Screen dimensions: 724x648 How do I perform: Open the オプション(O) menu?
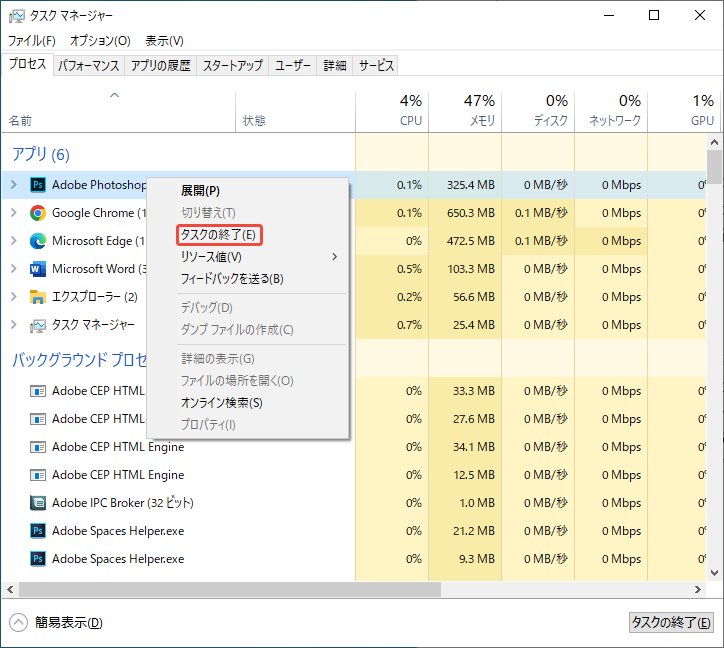click(100, 41)
